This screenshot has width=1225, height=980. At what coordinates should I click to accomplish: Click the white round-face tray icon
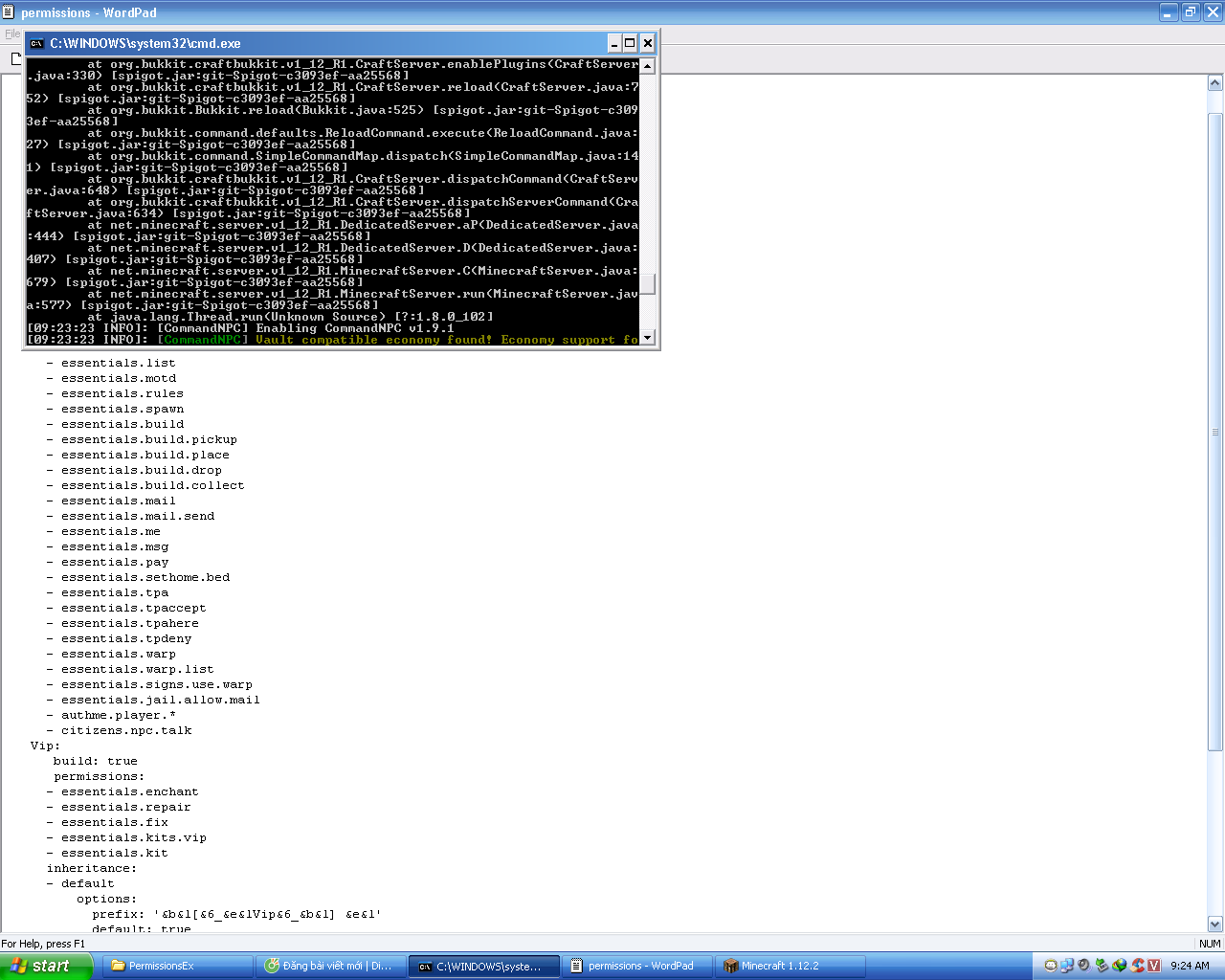pyautogui.click(x=1051, y=966)
